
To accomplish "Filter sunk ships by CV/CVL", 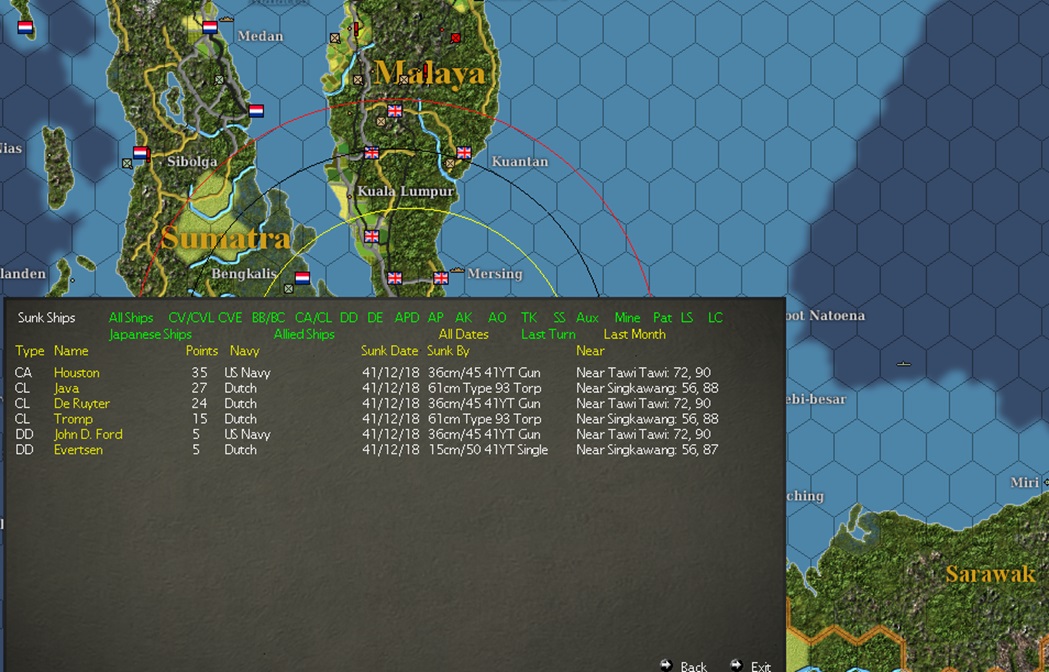I will (x=191, y=317).
